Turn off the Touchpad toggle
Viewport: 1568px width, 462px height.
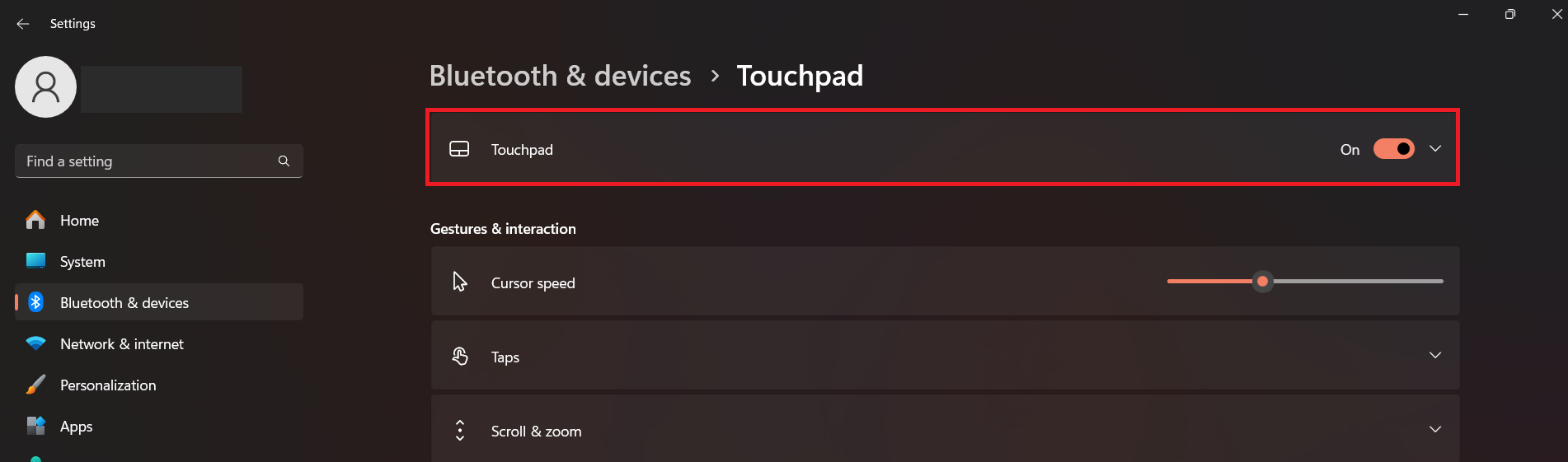[x=1394, y=149]
